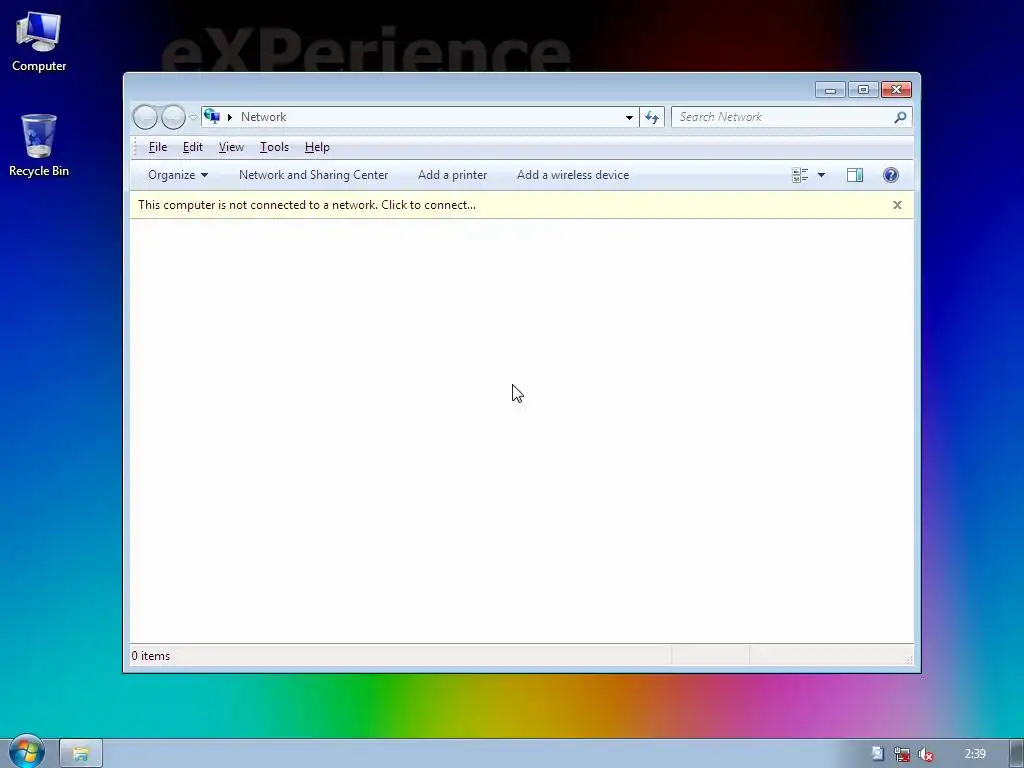The image size is (1024, 768).
Task: Change your view icon button
Action: tap(800, 175)
